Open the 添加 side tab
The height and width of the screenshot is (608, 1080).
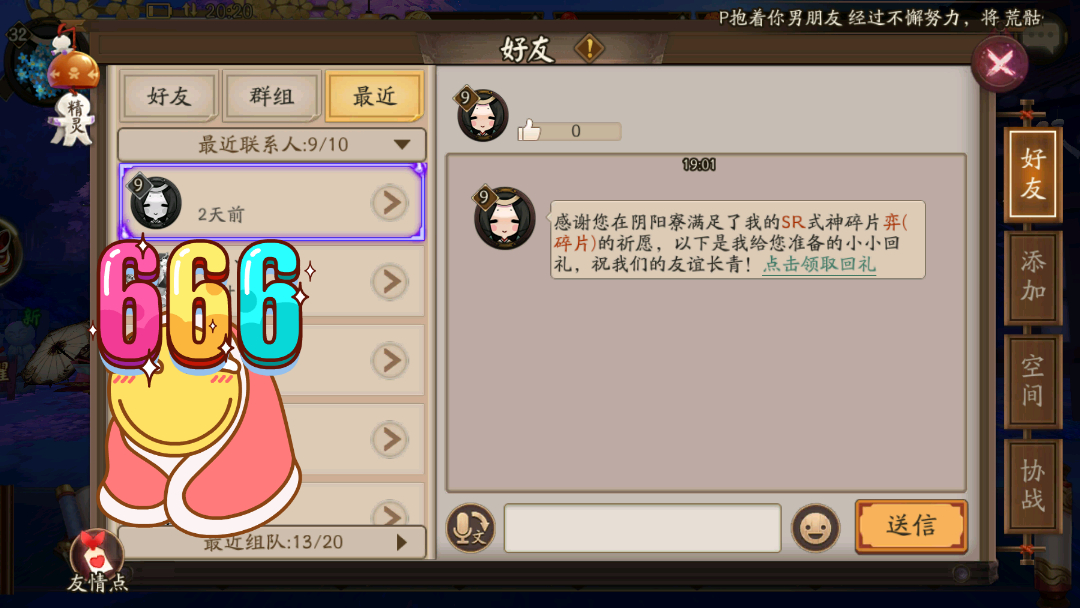click(x=1032, y=276)
